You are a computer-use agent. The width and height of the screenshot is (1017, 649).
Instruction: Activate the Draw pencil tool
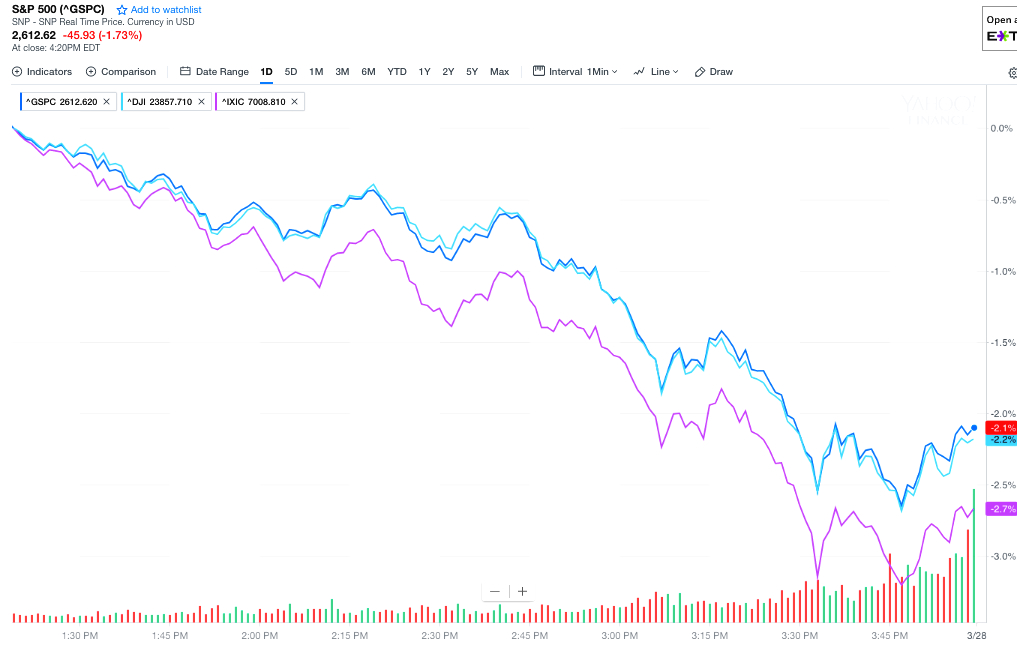click(x=714, y=72)
